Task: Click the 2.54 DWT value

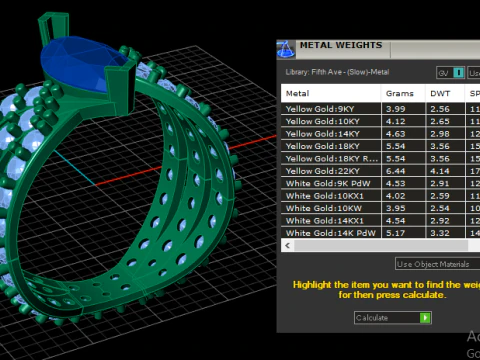Action: [440, 208]
